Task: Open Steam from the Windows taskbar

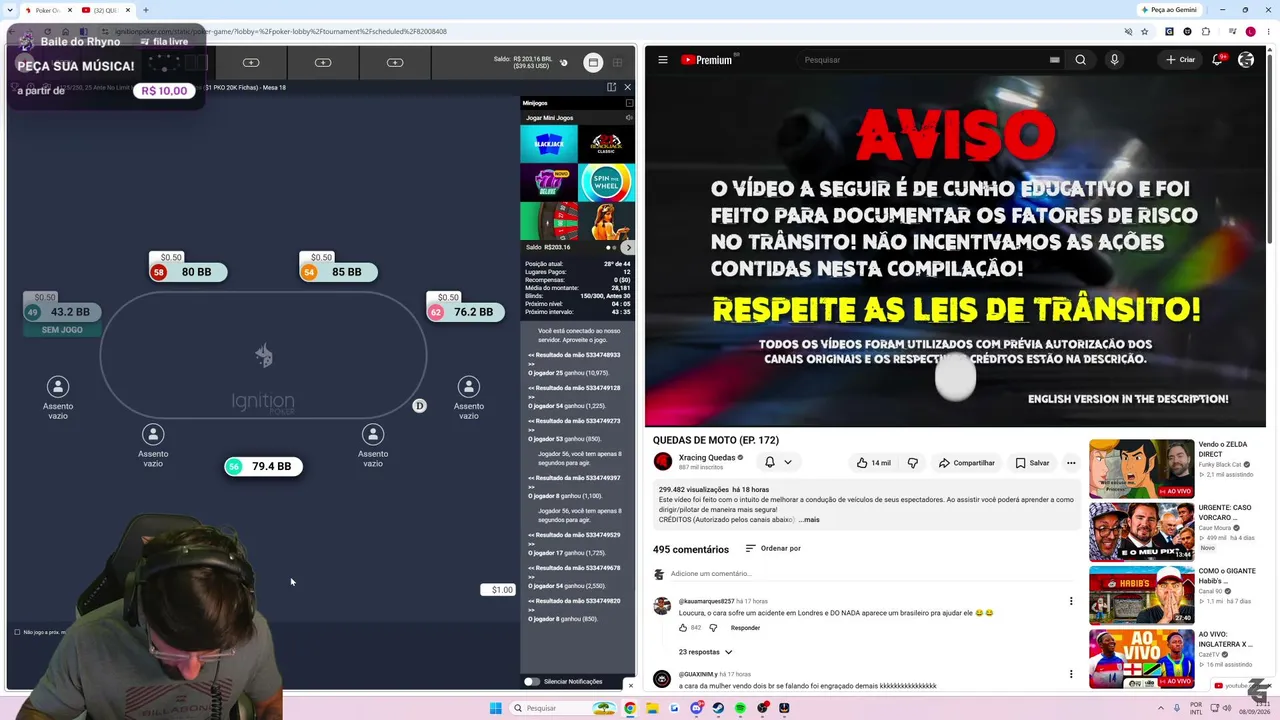Action: pyautogui.click(x=718, y=708)
